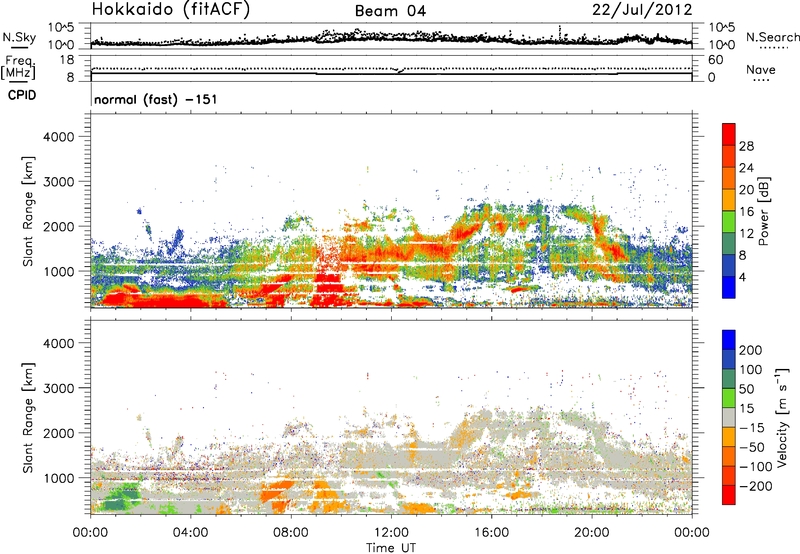Click the 'Hokkaido (fitACF)' title text

coord(171,10)
